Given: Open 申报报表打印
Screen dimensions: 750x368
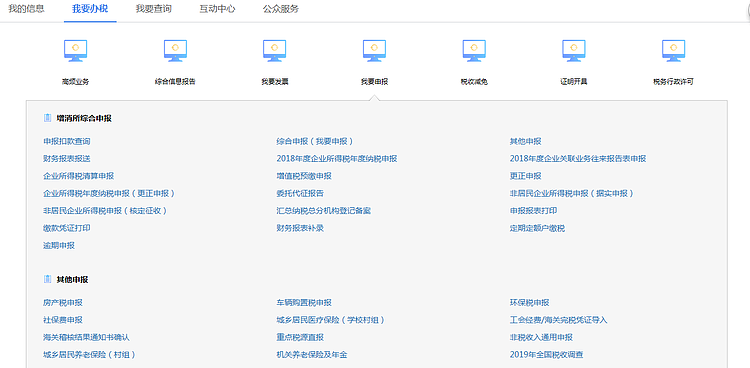Looking at the screenshot, I should point(533,211).
